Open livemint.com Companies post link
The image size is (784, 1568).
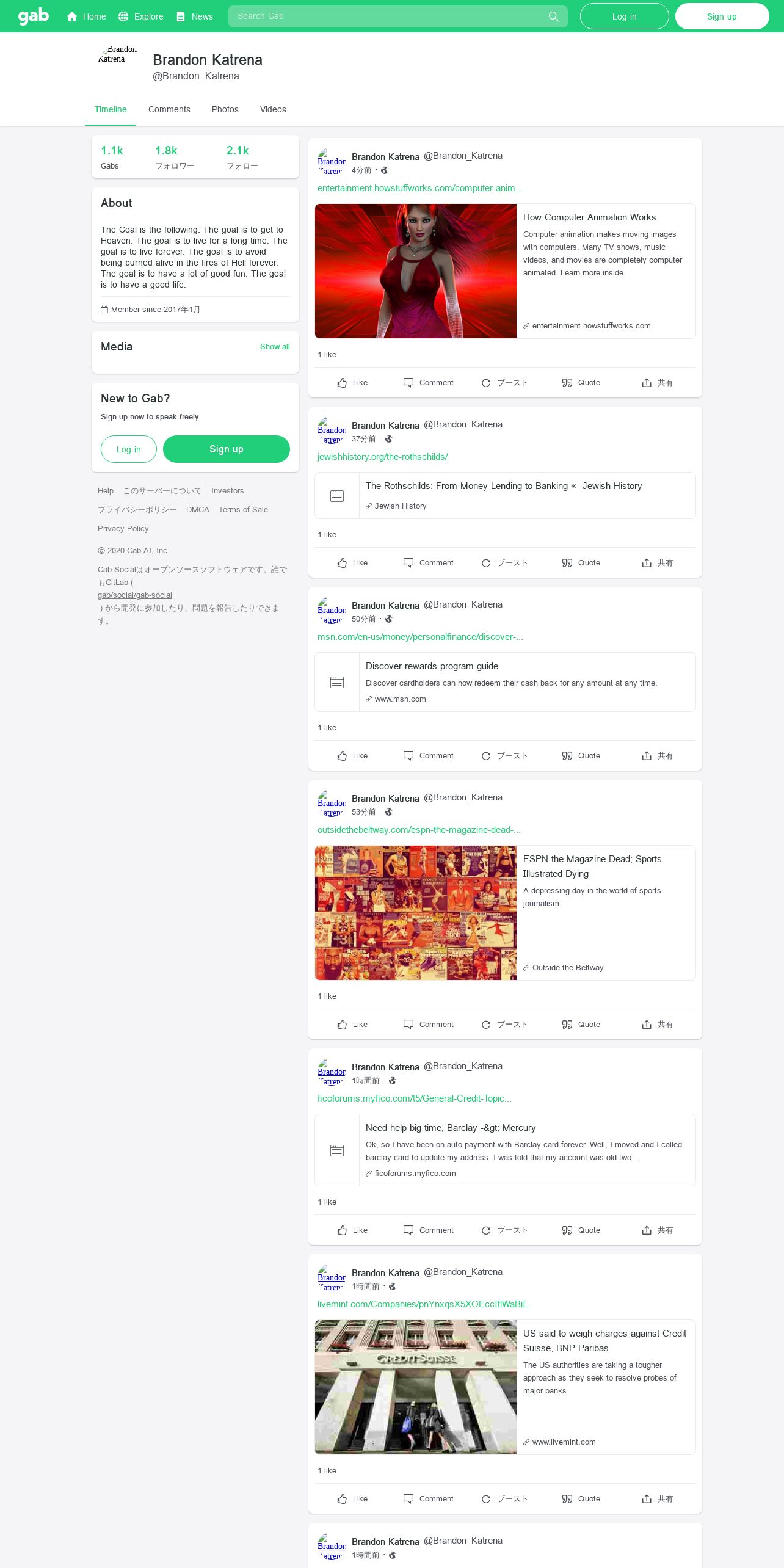[x=425, y=1304]
